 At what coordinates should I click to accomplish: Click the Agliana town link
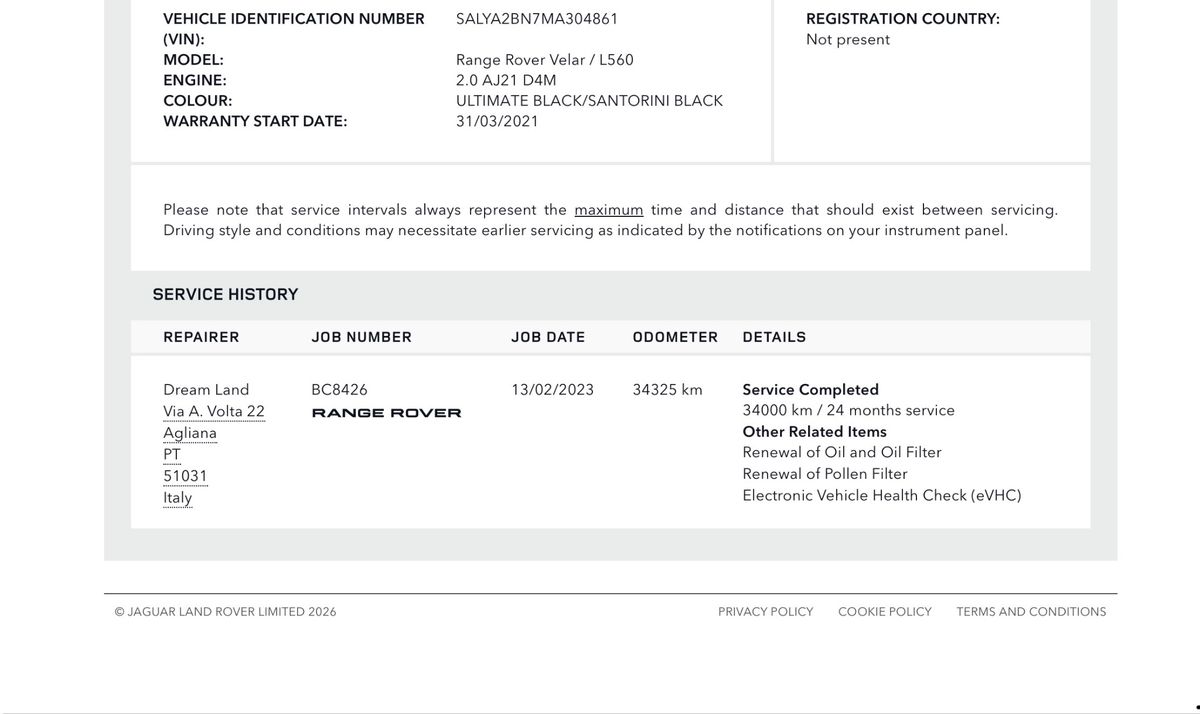tap(190, 433)
